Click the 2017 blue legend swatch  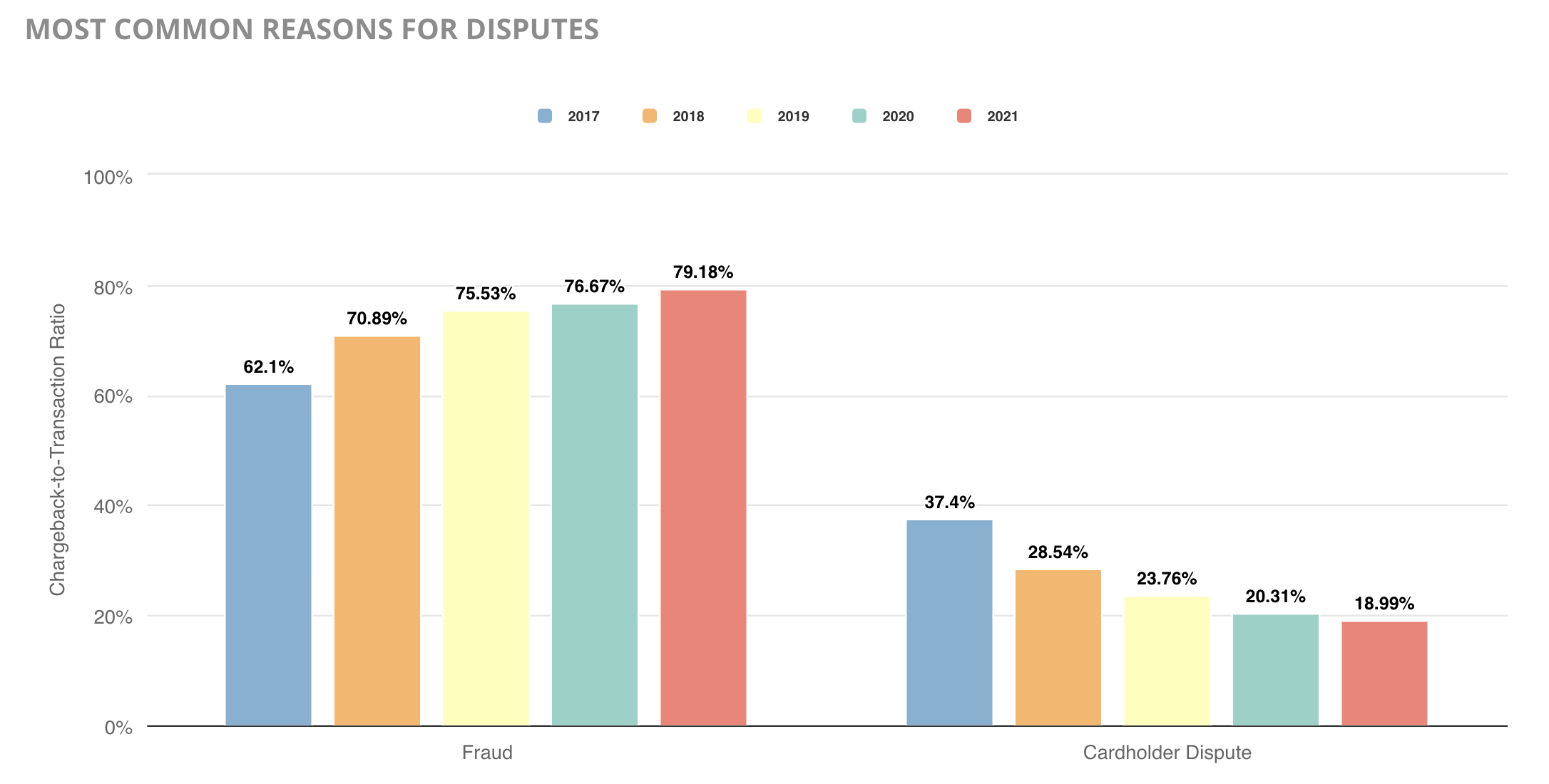(x=545, y=116)
